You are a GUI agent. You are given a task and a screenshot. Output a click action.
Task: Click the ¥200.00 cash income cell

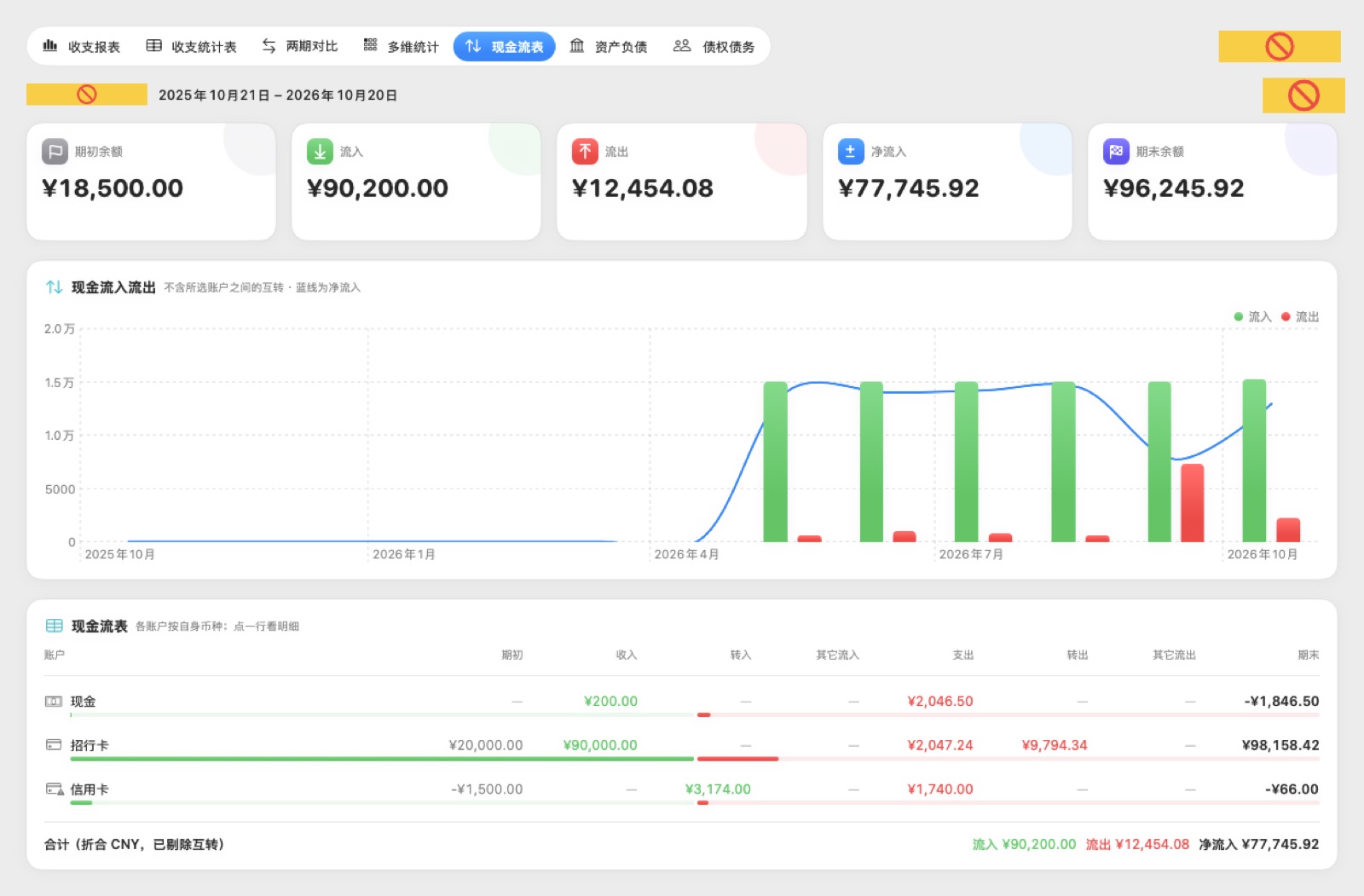[610, 701]
